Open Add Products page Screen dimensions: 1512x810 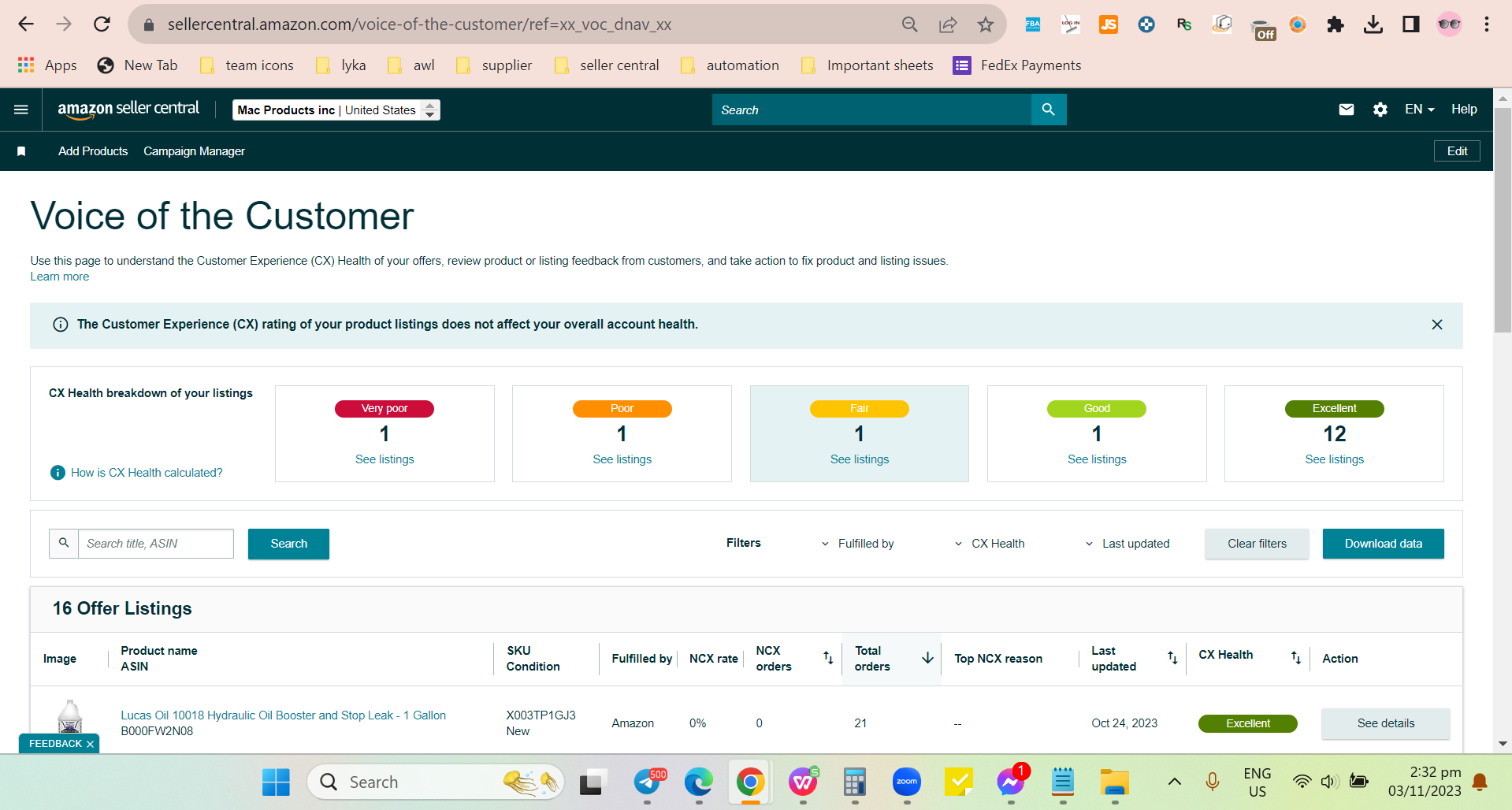93,151
